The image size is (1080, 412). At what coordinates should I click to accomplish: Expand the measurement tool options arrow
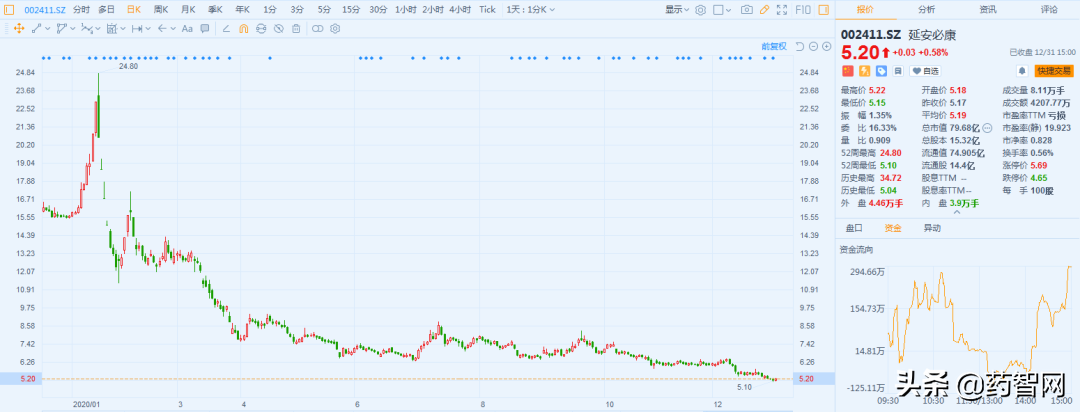[x=123, y=28]
